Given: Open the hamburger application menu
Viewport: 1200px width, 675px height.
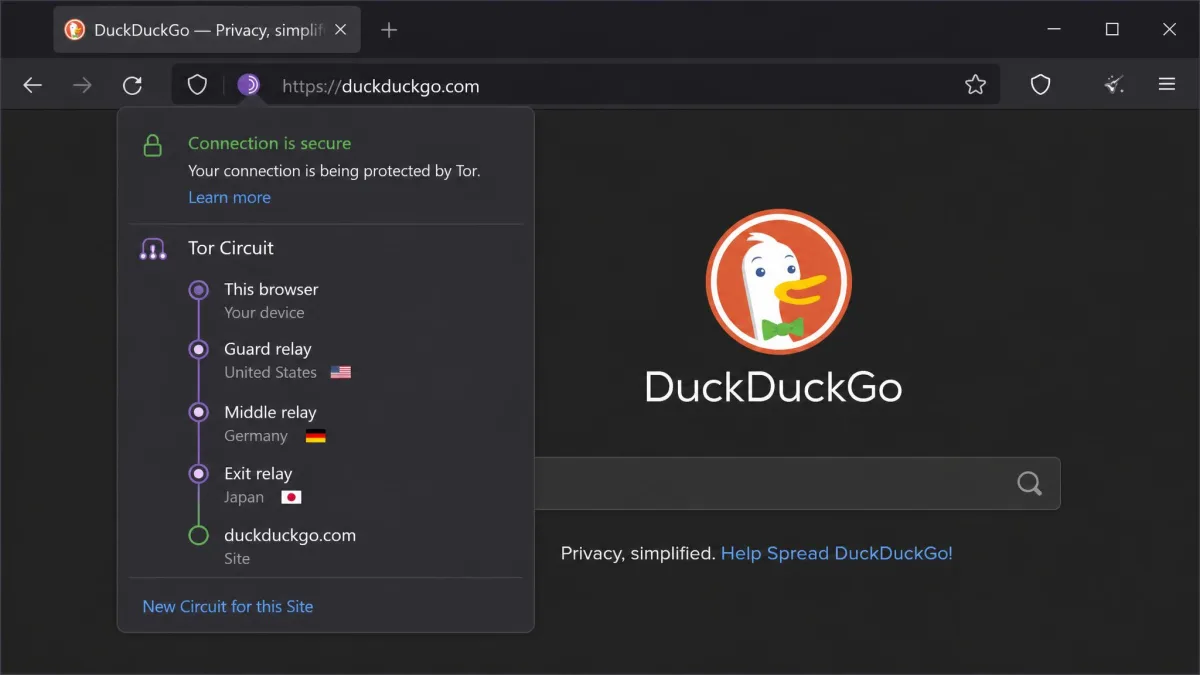Looking at the screenshot, I should [x=1167, y=85].
